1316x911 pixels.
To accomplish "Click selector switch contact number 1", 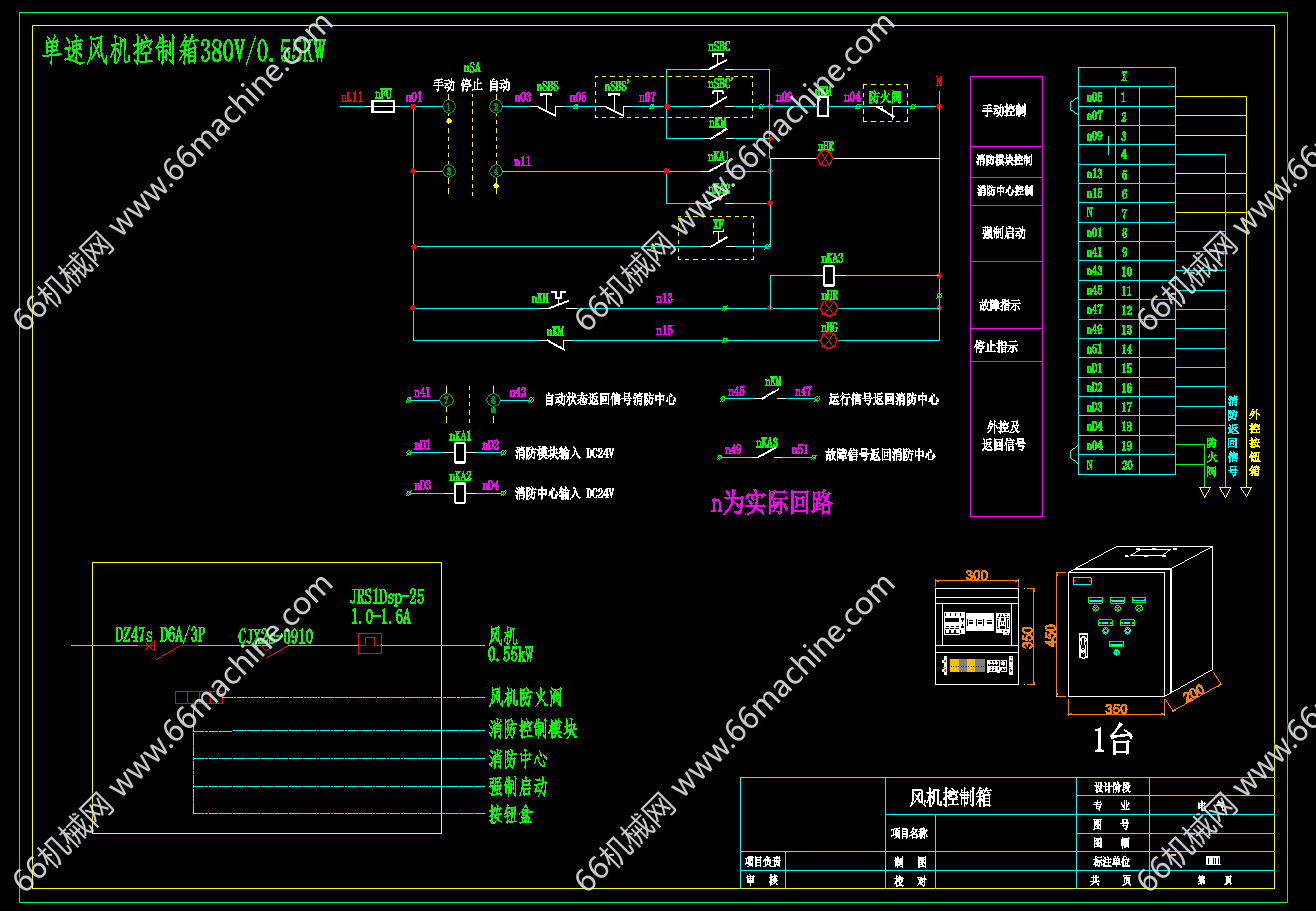I will tap(449, 106).
